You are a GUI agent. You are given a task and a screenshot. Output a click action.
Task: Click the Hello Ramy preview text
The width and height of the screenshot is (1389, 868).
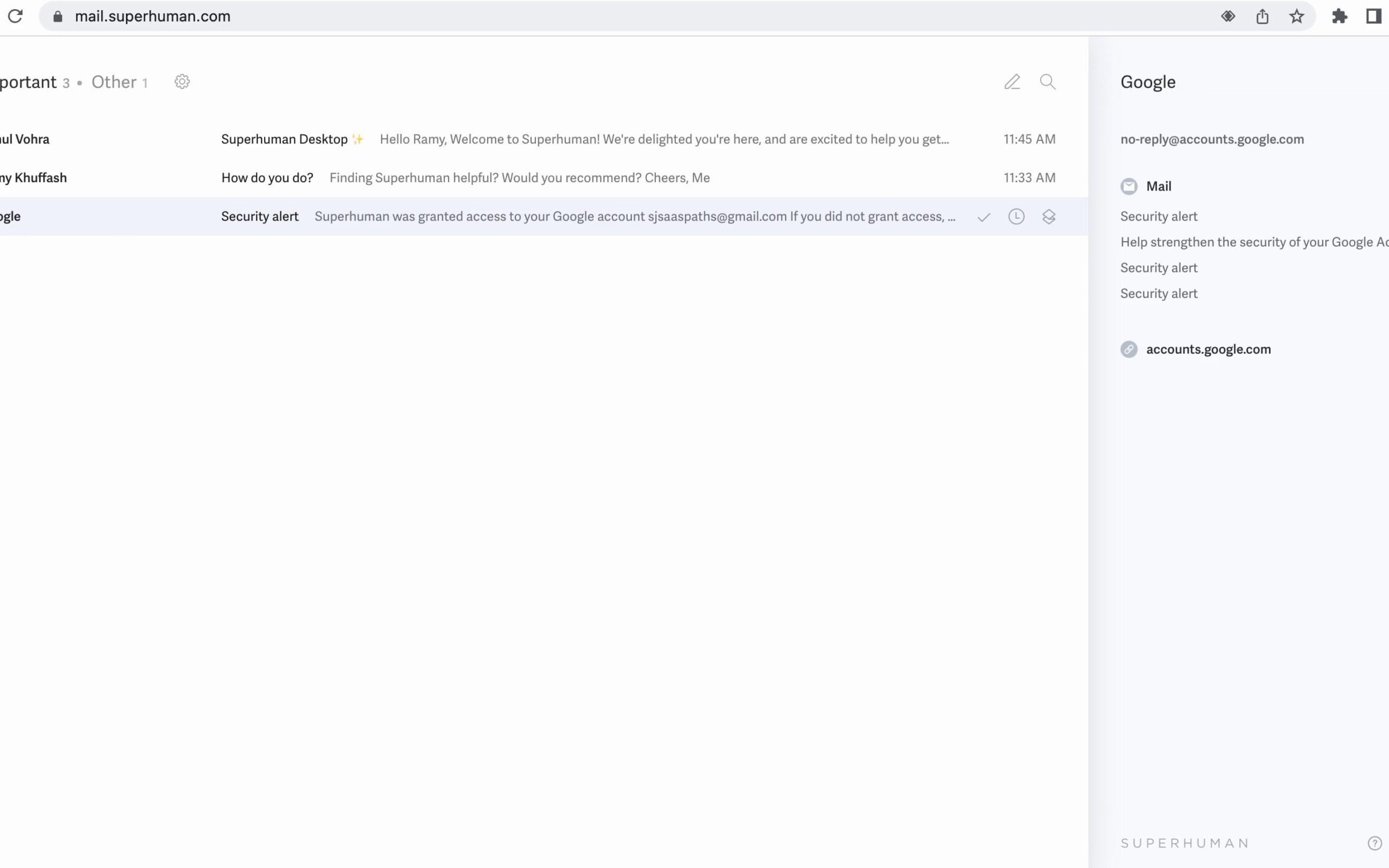pyautogui.click(x=664, y=139)
